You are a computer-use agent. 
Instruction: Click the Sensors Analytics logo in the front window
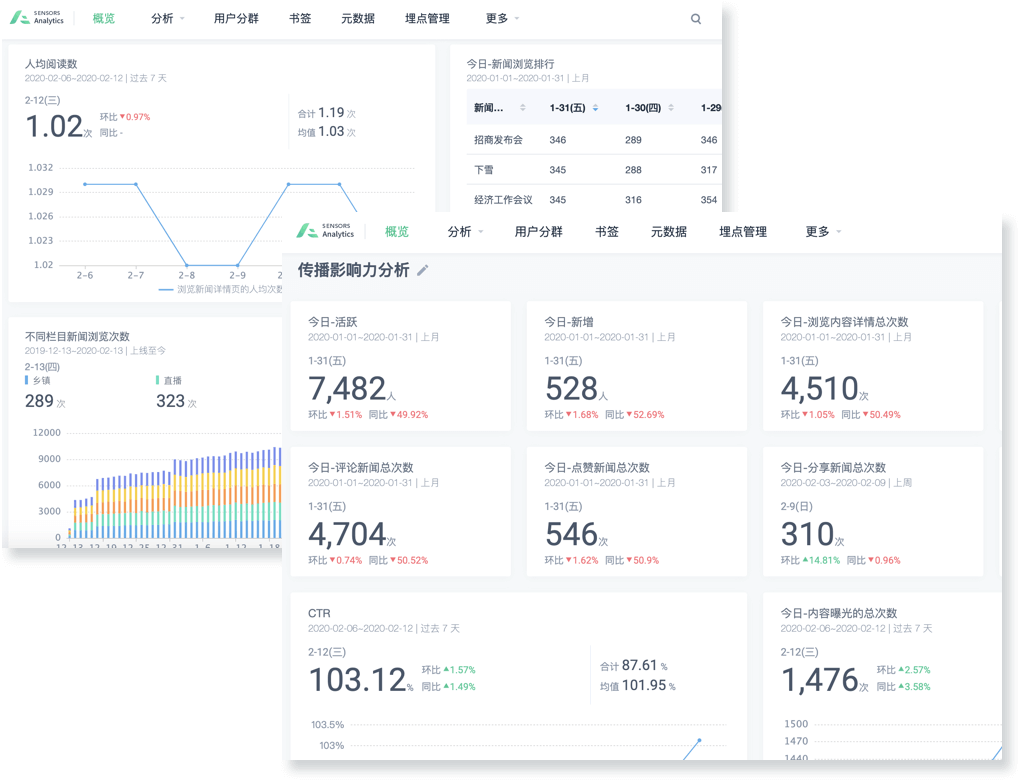326,232
